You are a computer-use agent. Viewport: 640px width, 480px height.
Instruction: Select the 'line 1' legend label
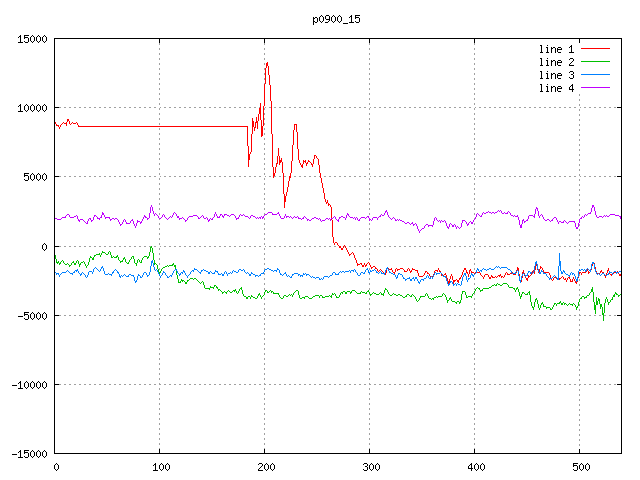tap(557, 49)
